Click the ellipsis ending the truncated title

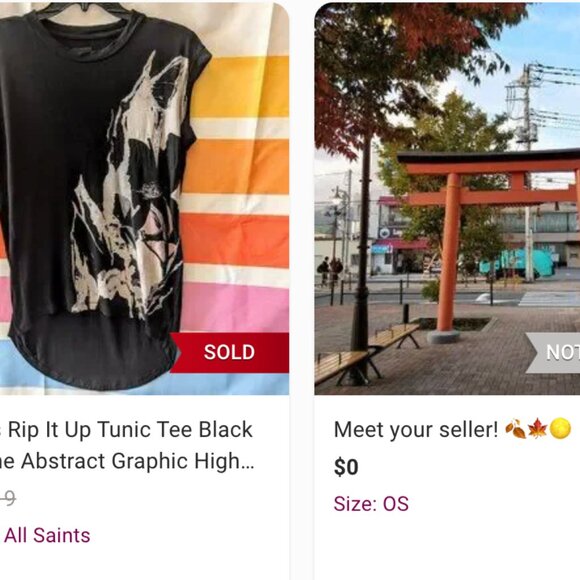point(247,462)
